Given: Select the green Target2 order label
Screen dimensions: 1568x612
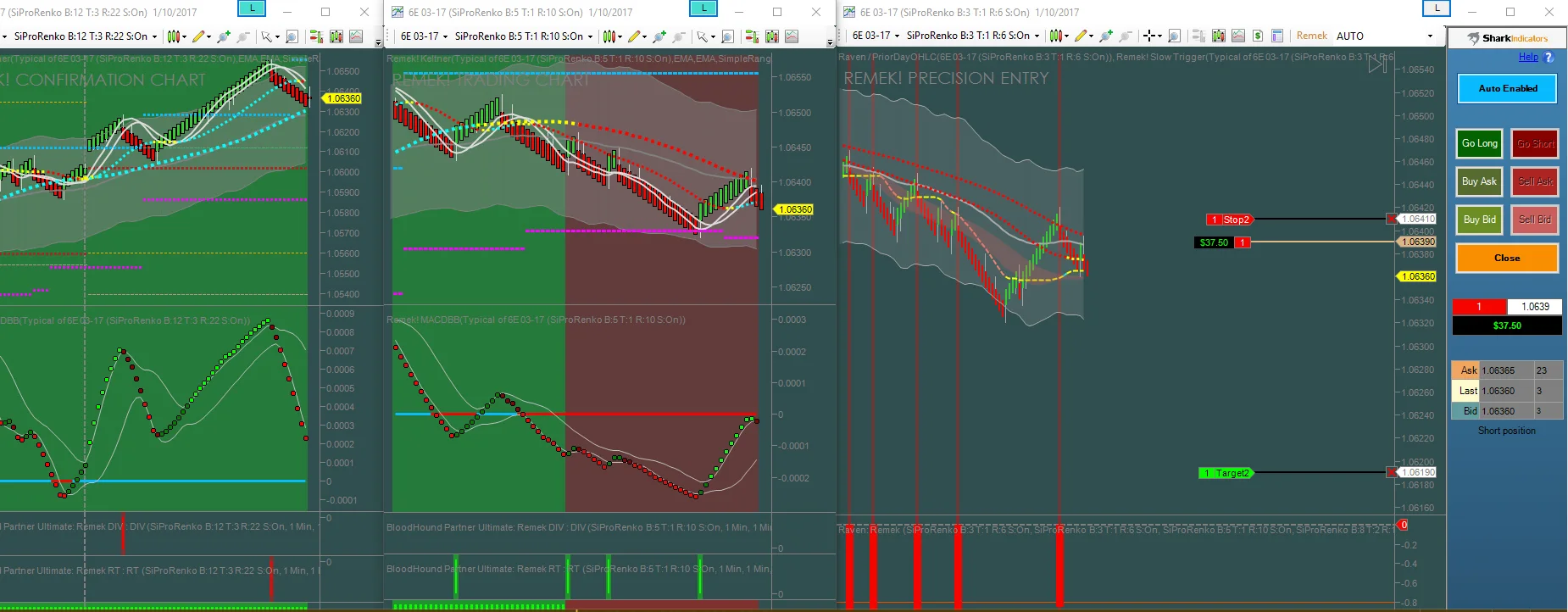Looking at the screenshot, I should point(1226,473).
